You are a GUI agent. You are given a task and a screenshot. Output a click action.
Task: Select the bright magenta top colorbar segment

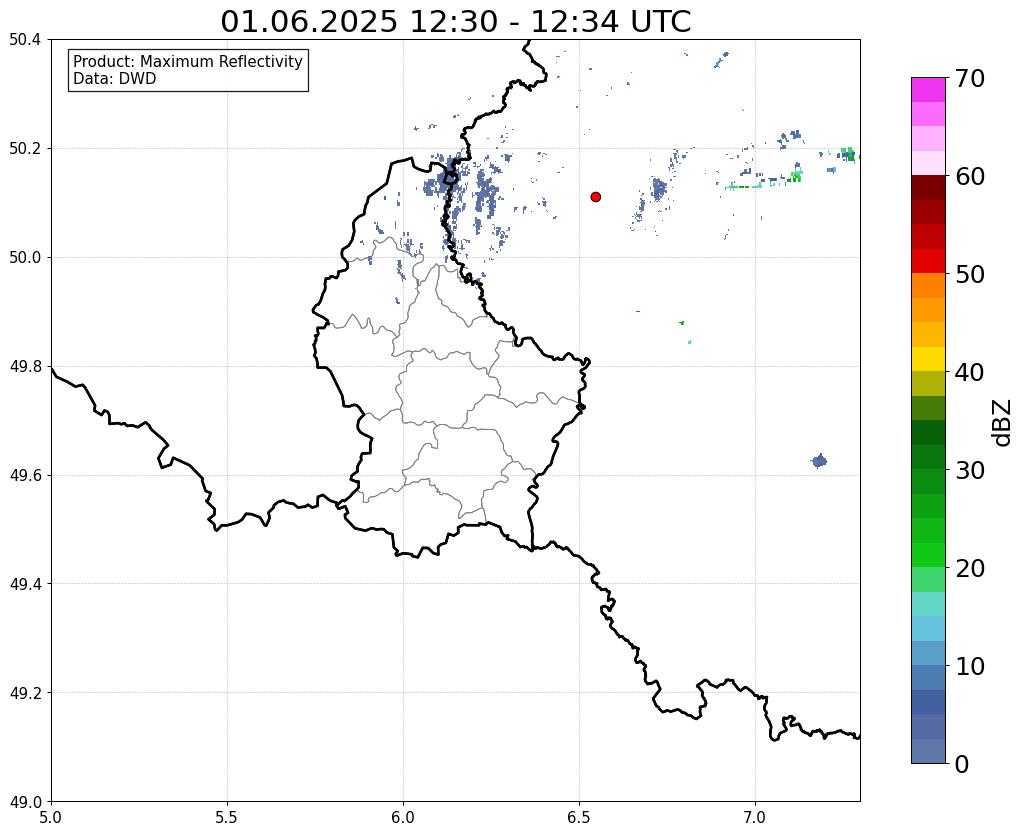[x=928, y=89]
